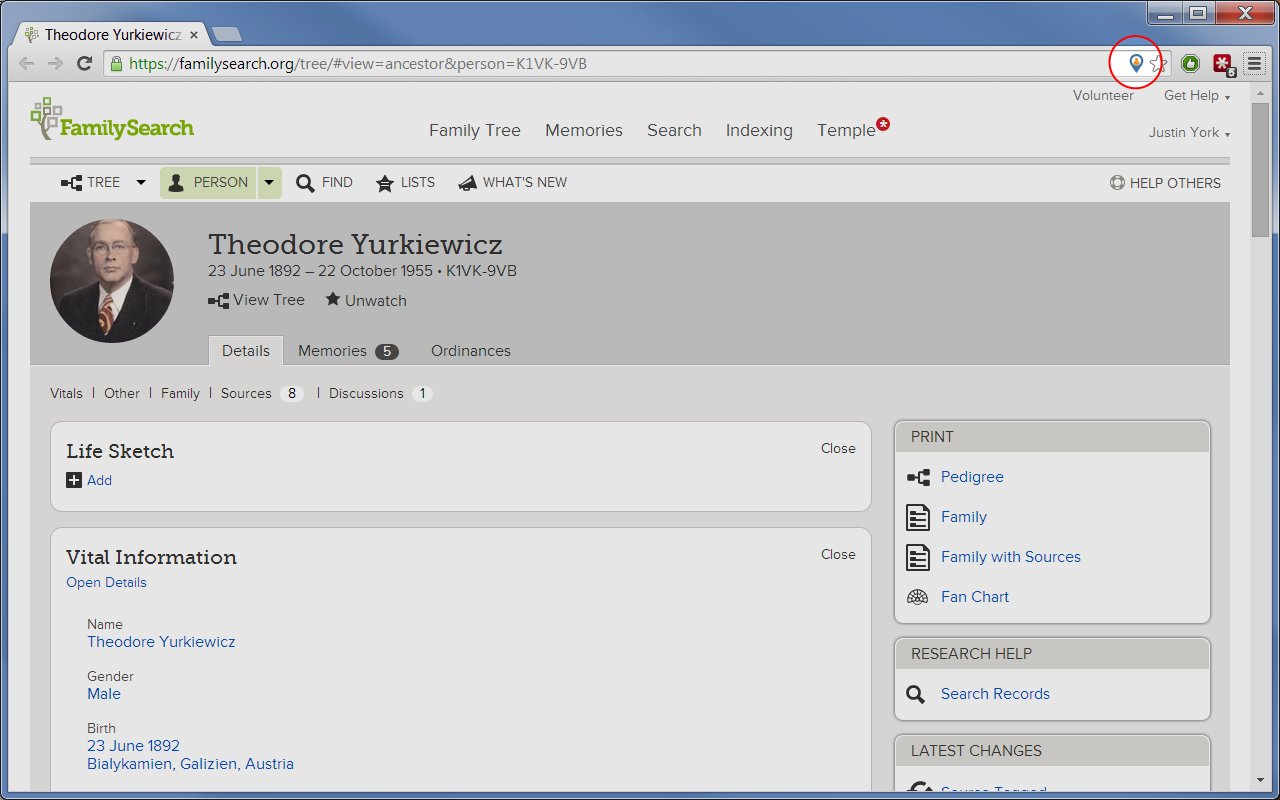Viewport: 1280px width, 800px height.
Task: Open Chrome menu hamburger icon
Action: pyautogui.click(x=1254, y=64)
